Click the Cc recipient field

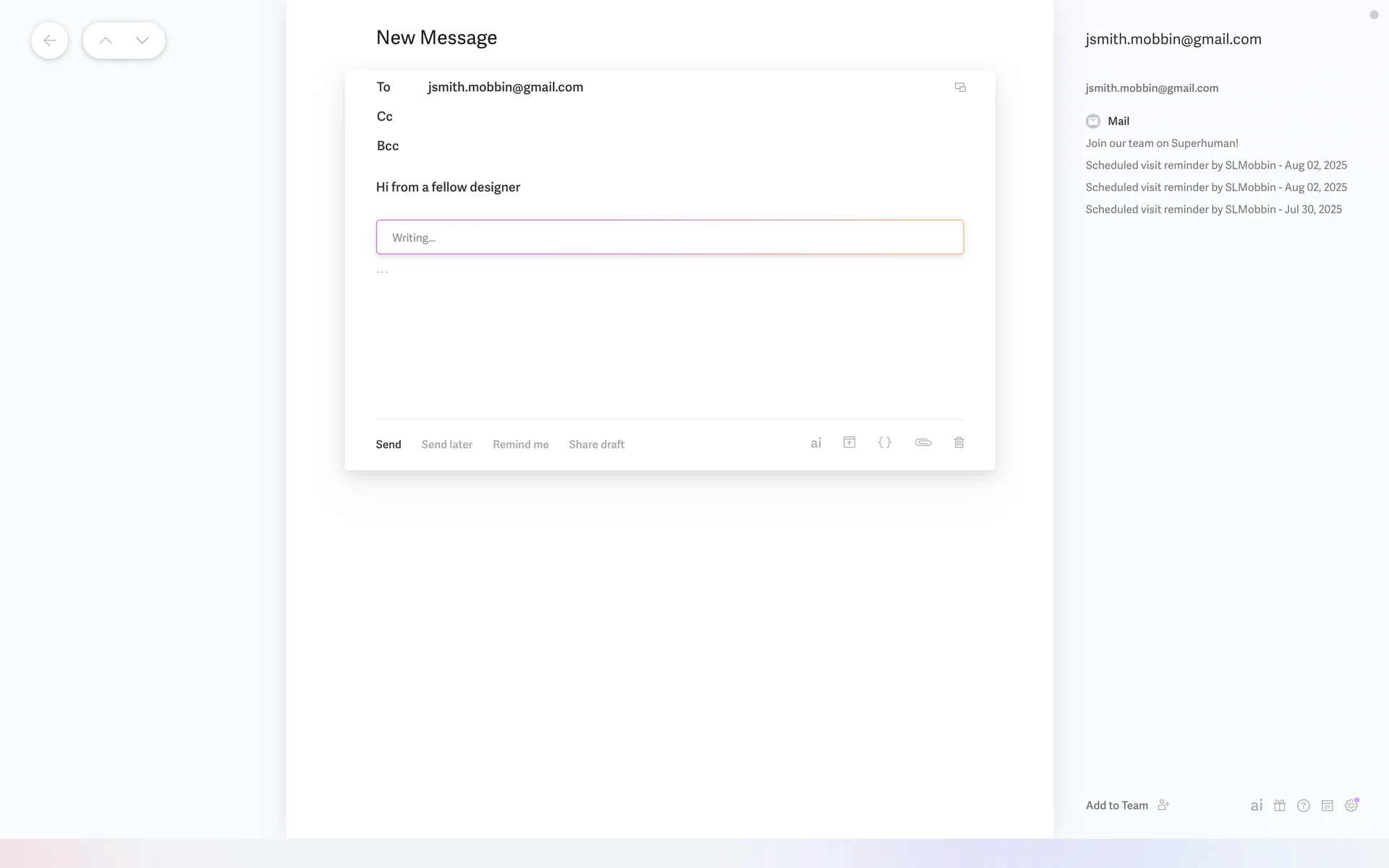(x=651, y=116)
